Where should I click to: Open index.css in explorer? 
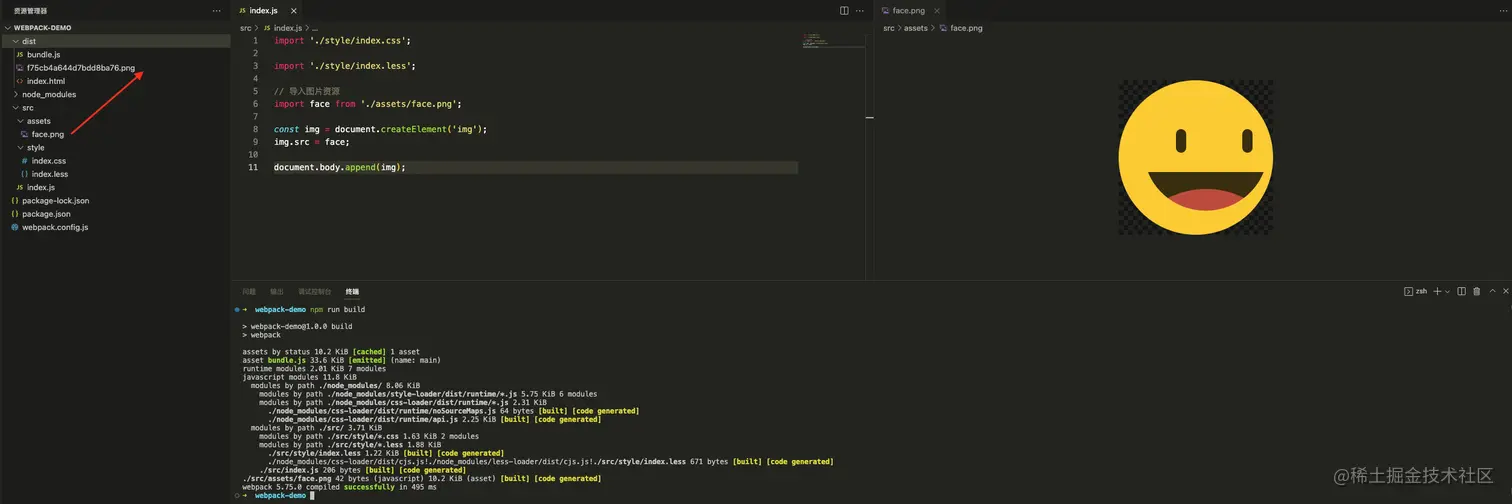115,160
